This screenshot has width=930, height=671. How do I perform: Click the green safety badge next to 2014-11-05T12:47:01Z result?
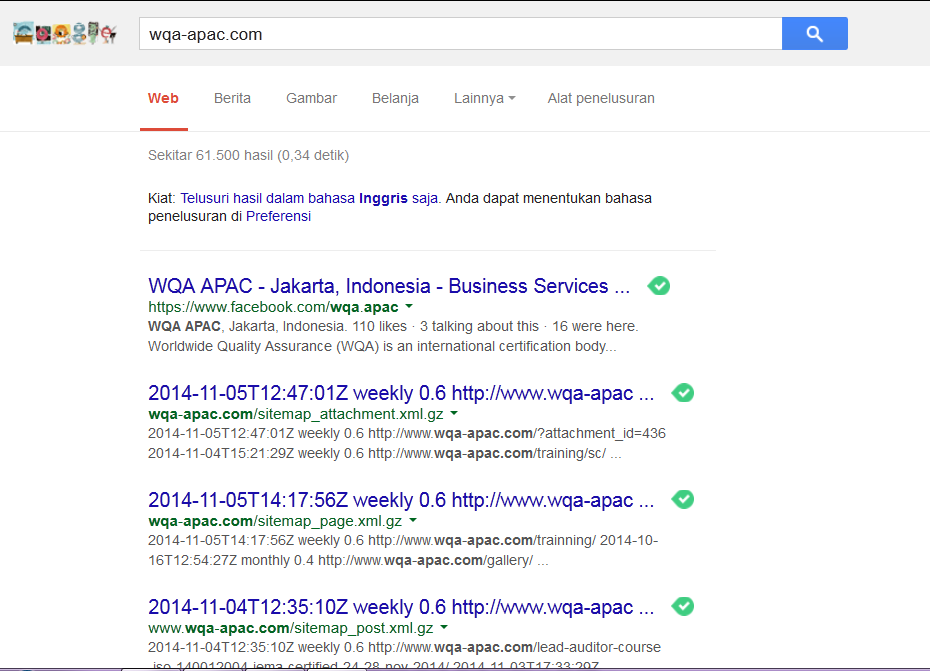(x=683, y=393)
